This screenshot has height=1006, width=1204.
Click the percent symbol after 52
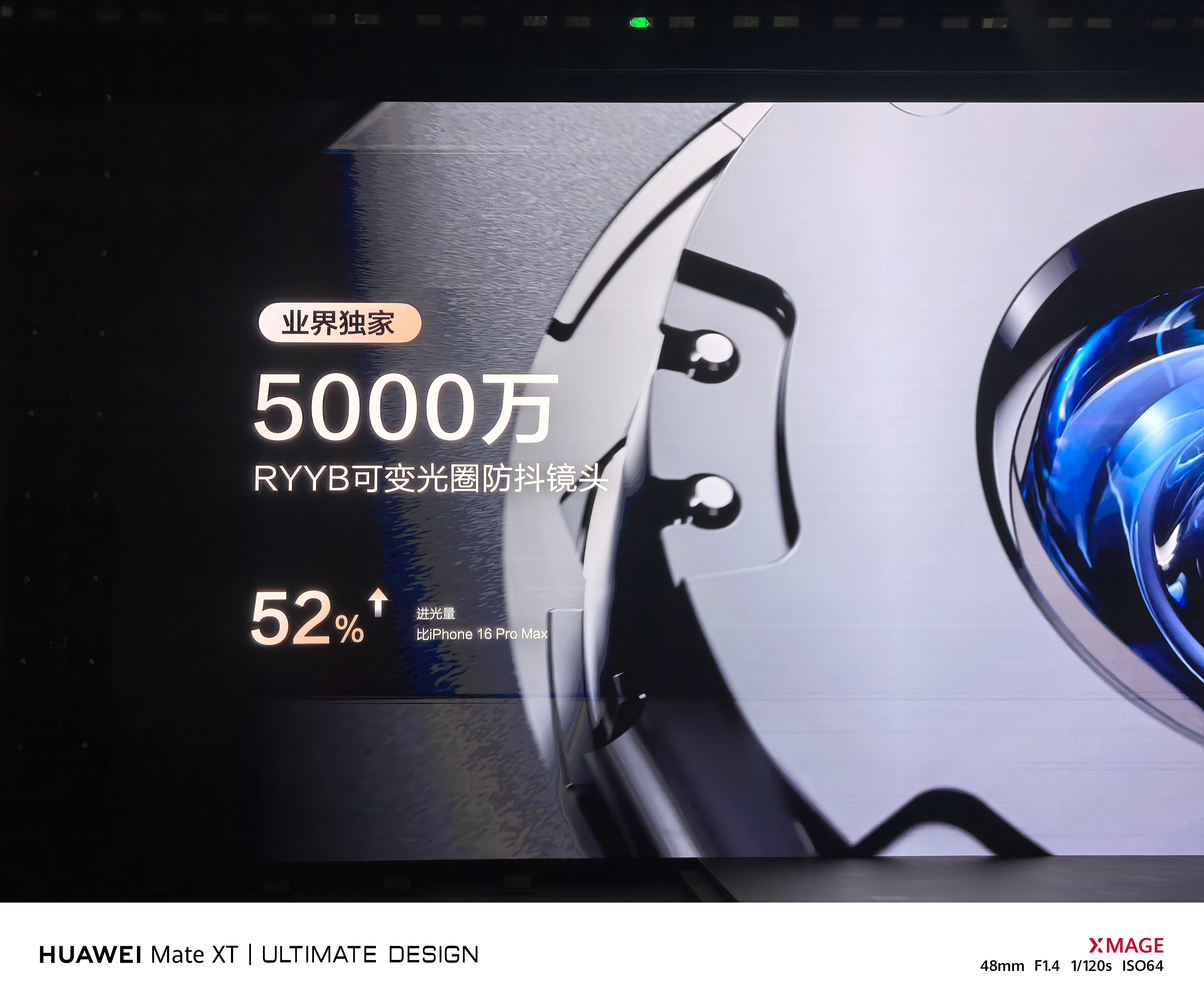[x=350, y=629]
